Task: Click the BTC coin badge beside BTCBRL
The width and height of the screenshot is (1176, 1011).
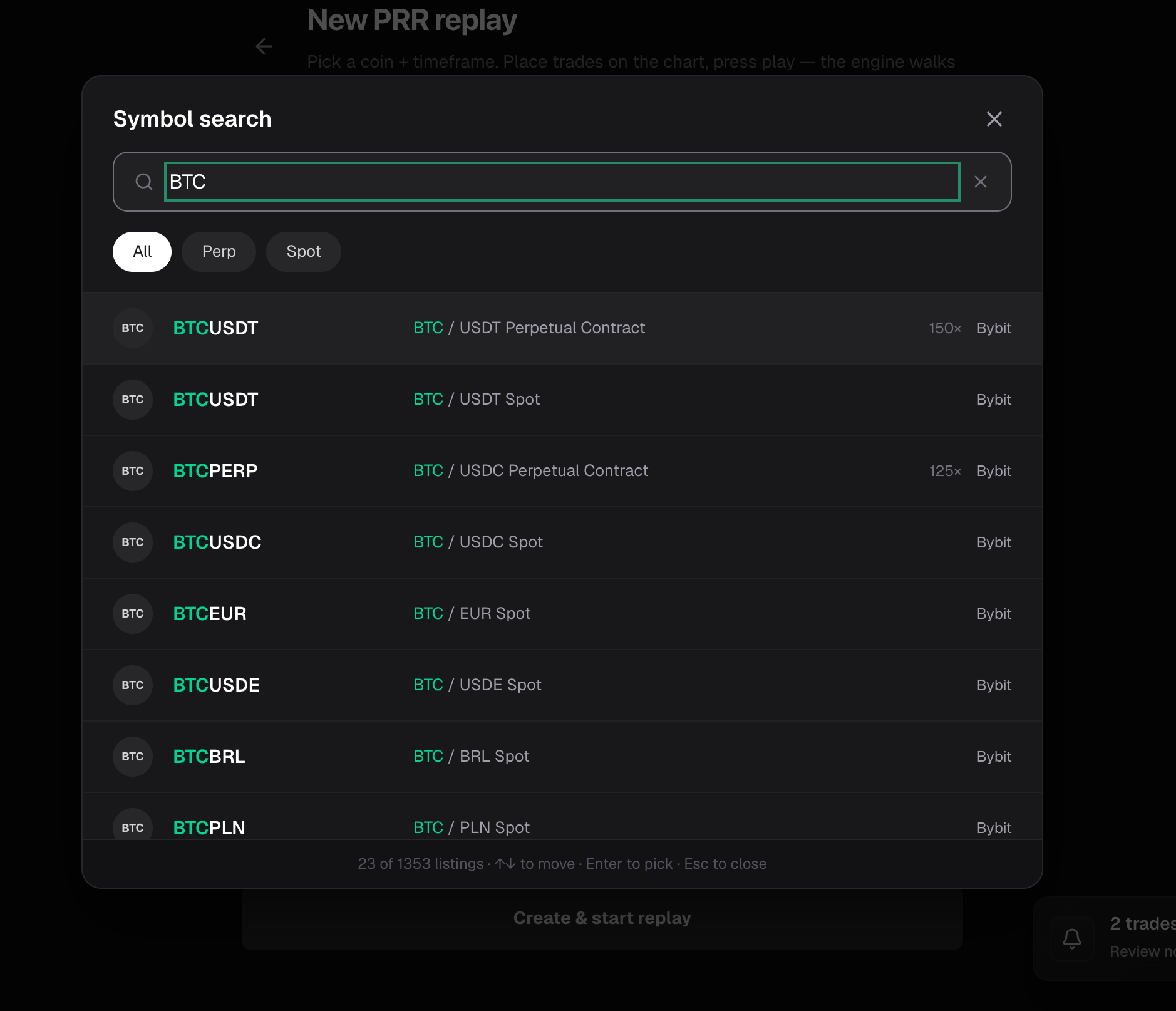Action: coord(133,757)
